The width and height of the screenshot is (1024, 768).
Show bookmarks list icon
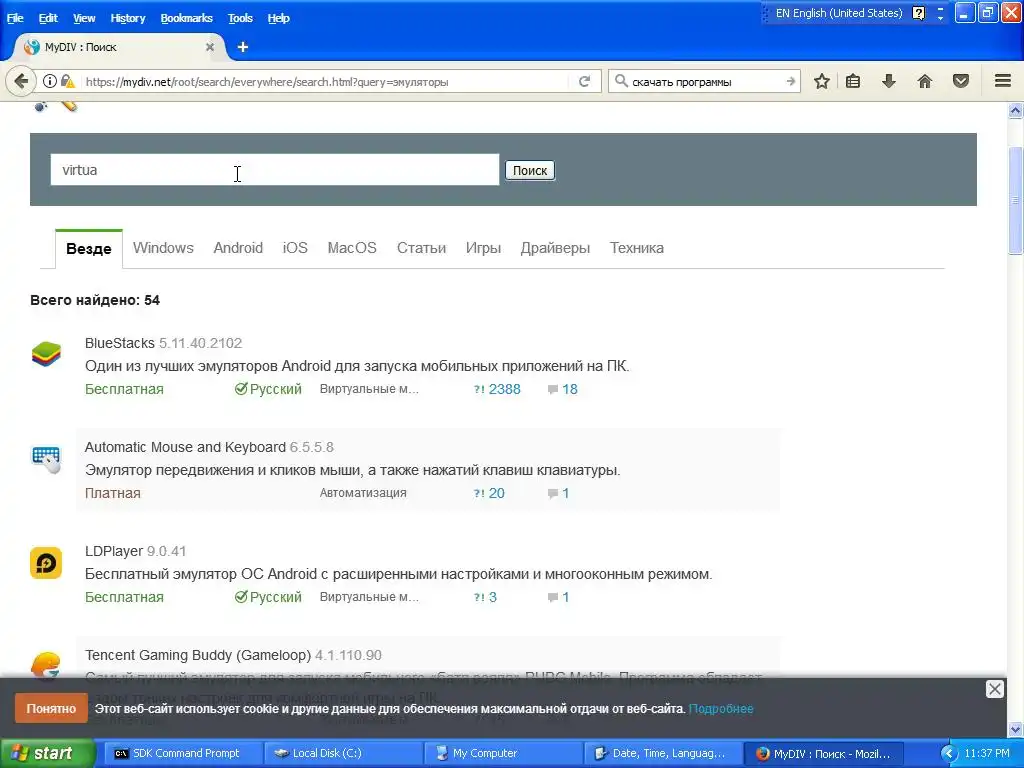pos(853,82)
